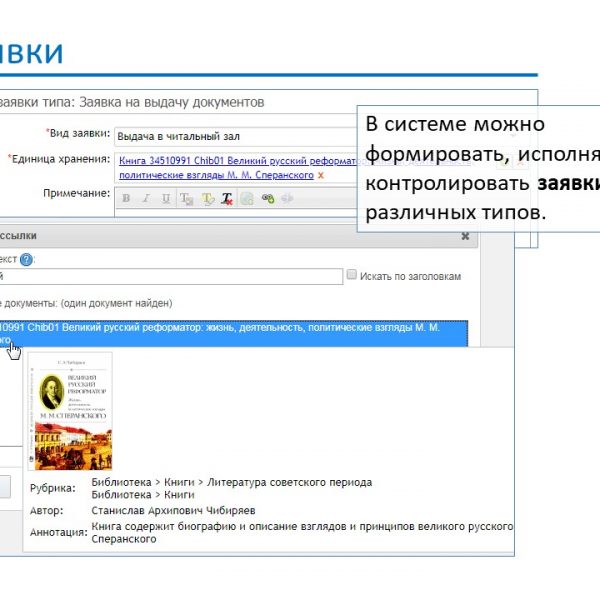The height and width of the screenshot is (600, 600).
Task: Toggle Underline in the note editor
Action: coord(164,198)
